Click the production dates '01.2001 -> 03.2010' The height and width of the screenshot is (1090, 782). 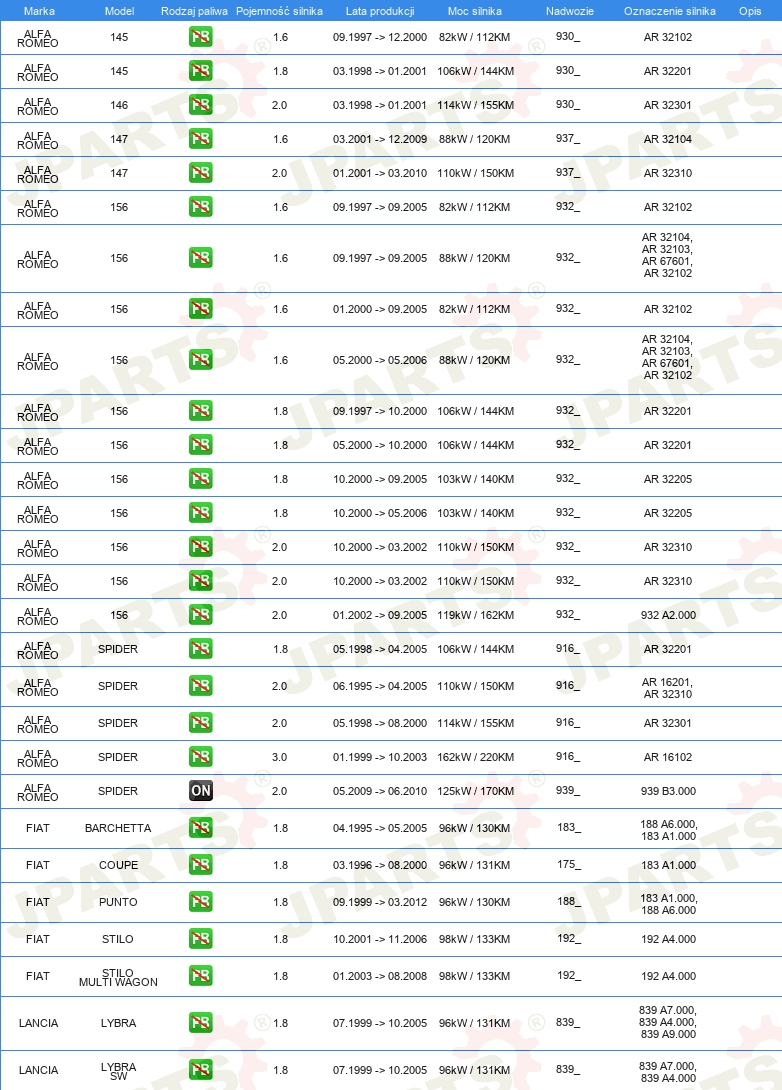coord(380,173)
